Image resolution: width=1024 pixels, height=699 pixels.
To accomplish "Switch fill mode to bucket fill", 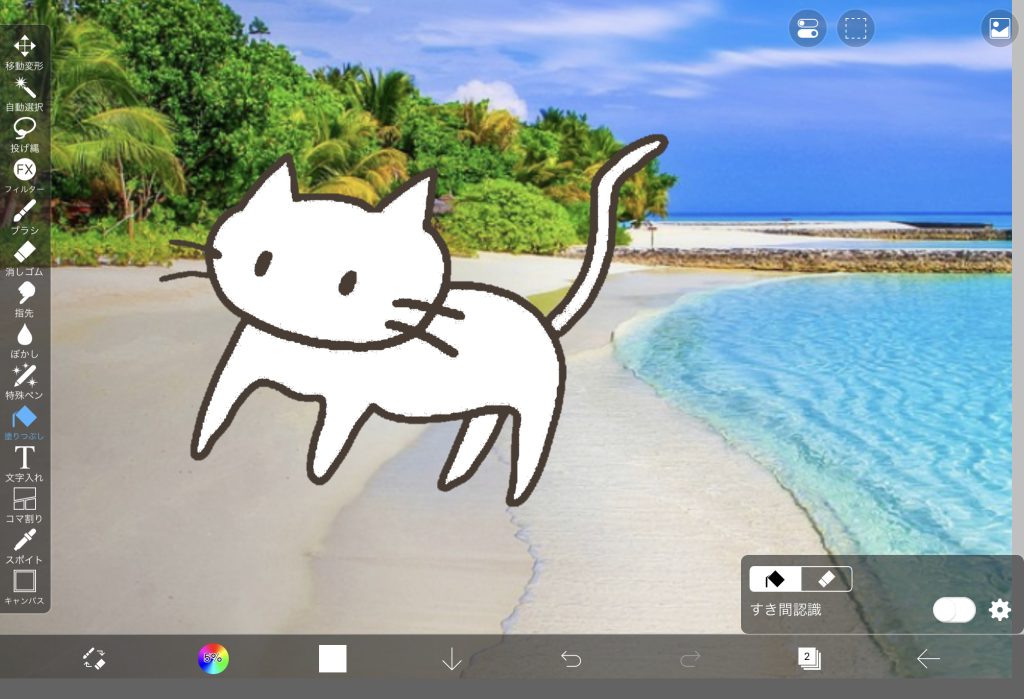I will (776, 579).
